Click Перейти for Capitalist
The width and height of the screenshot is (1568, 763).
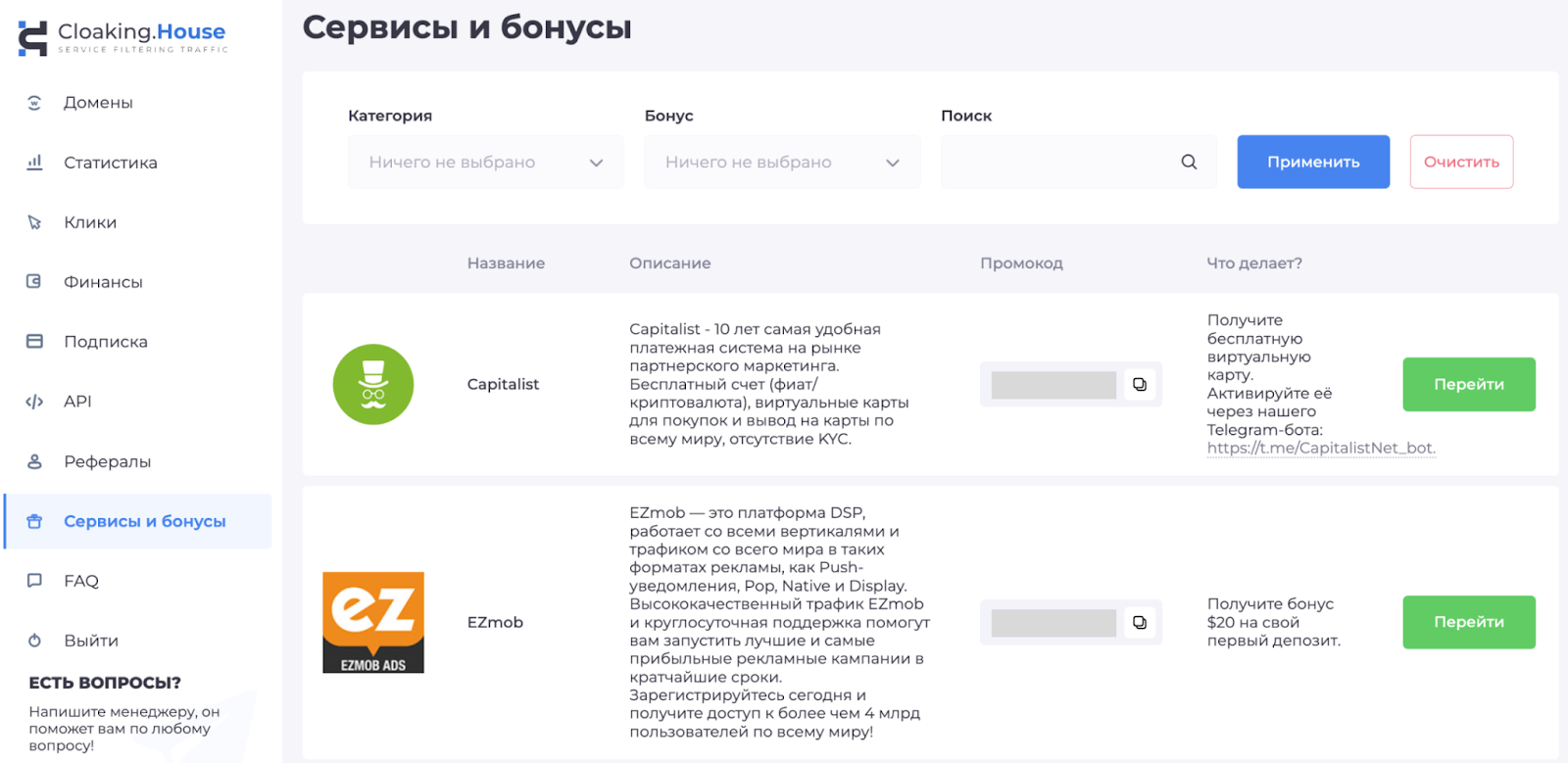click(1469, 384)
